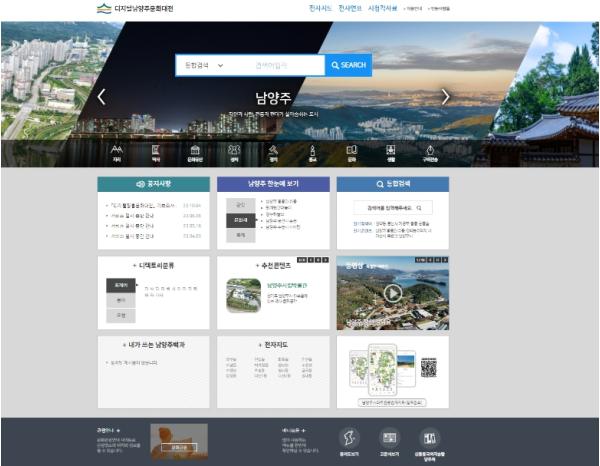Open the 공지사항 notice panel header

[x=153, y=185]
